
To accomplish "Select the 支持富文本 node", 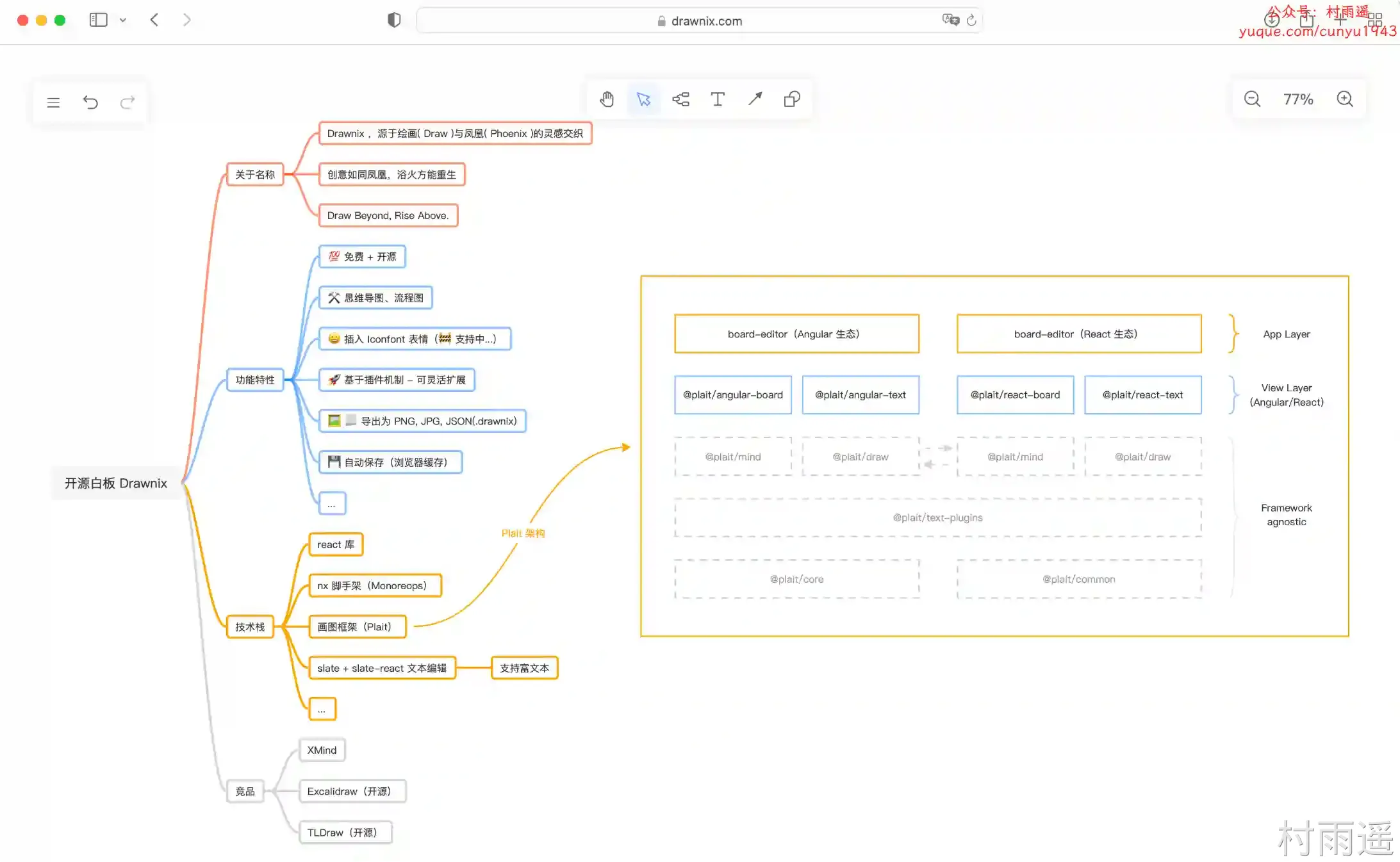I will click(525, 668).
